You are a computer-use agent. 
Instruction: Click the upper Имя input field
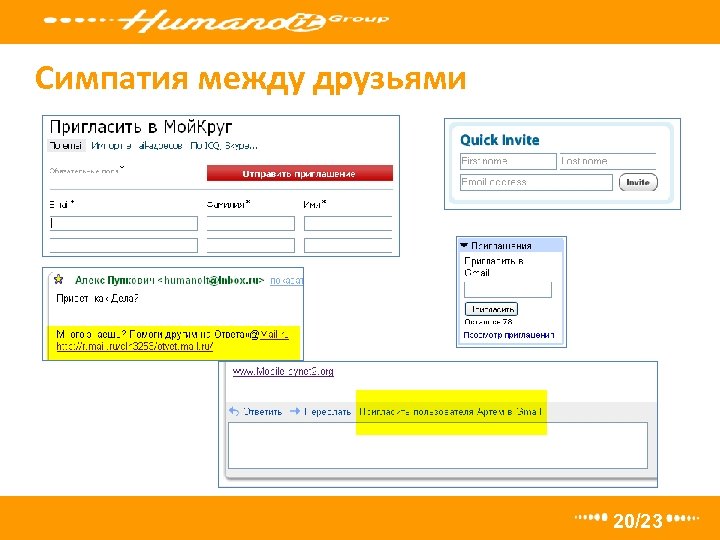348,223
